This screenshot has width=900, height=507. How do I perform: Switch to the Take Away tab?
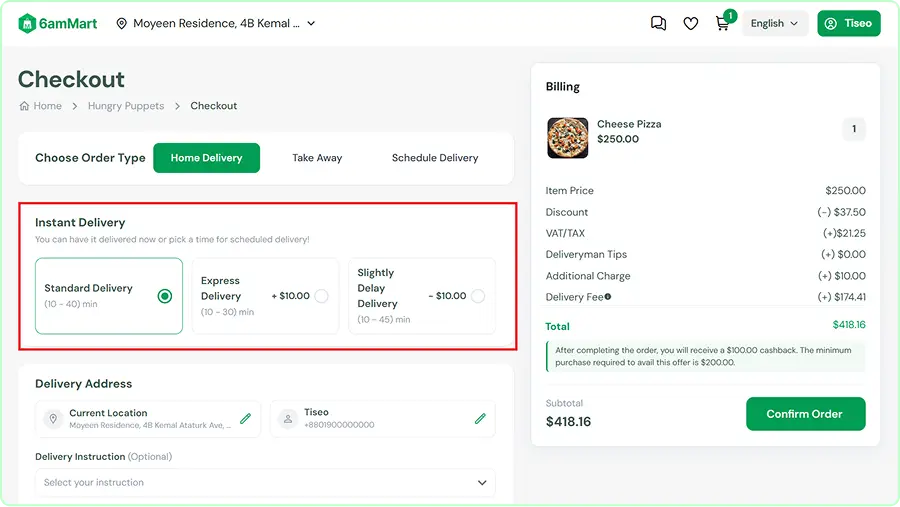[317, 158]
